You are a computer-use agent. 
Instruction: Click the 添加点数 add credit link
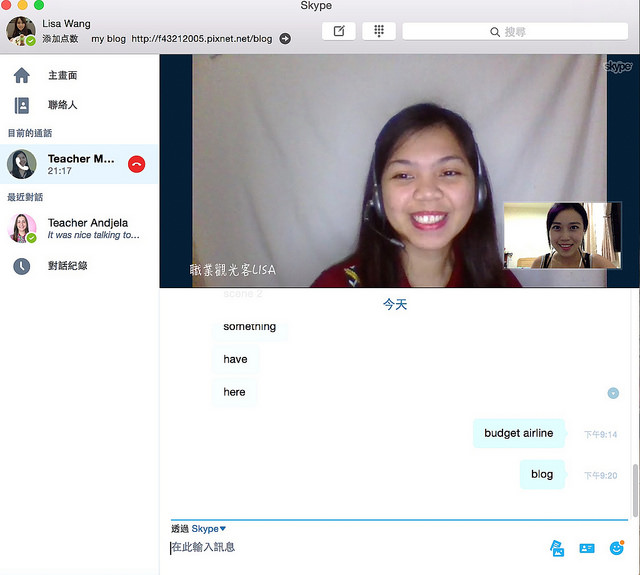(60, 39)
